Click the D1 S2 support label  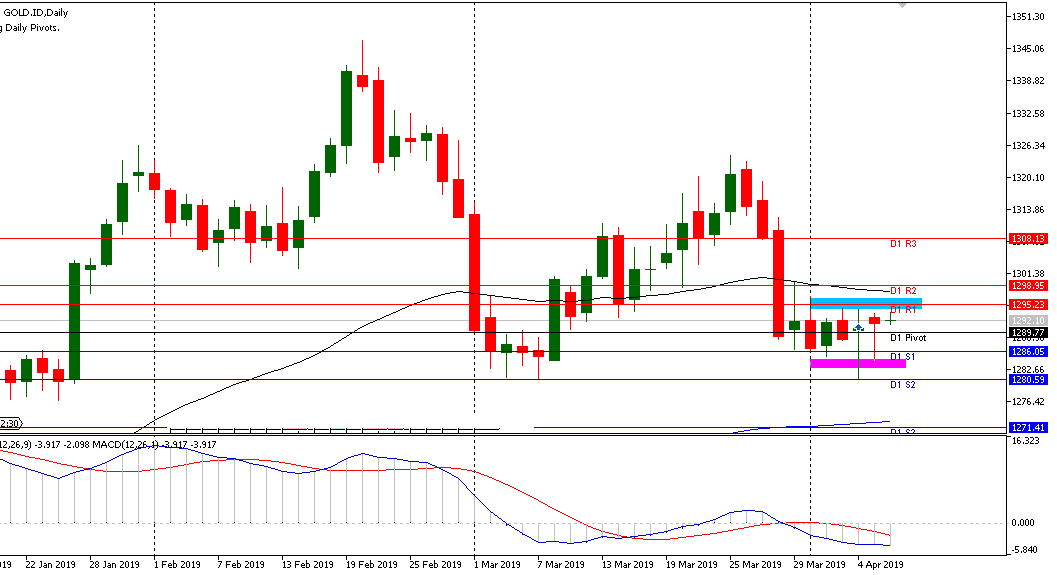tap(903, 385)
